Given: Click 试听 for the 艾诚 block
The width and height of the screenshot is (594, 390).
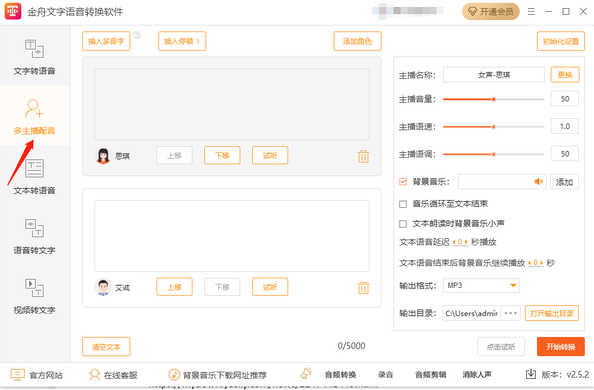Looking at the screenshot, I should click(270, 287).
